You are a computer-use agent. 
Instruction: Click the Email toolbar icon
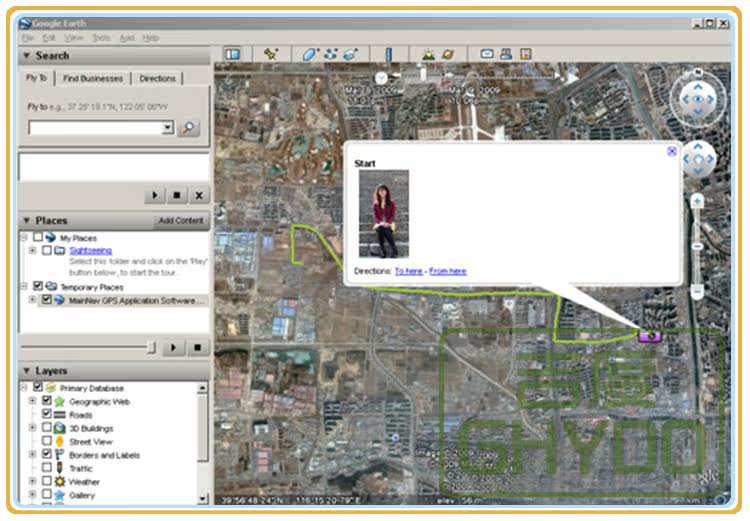[487, 54]
